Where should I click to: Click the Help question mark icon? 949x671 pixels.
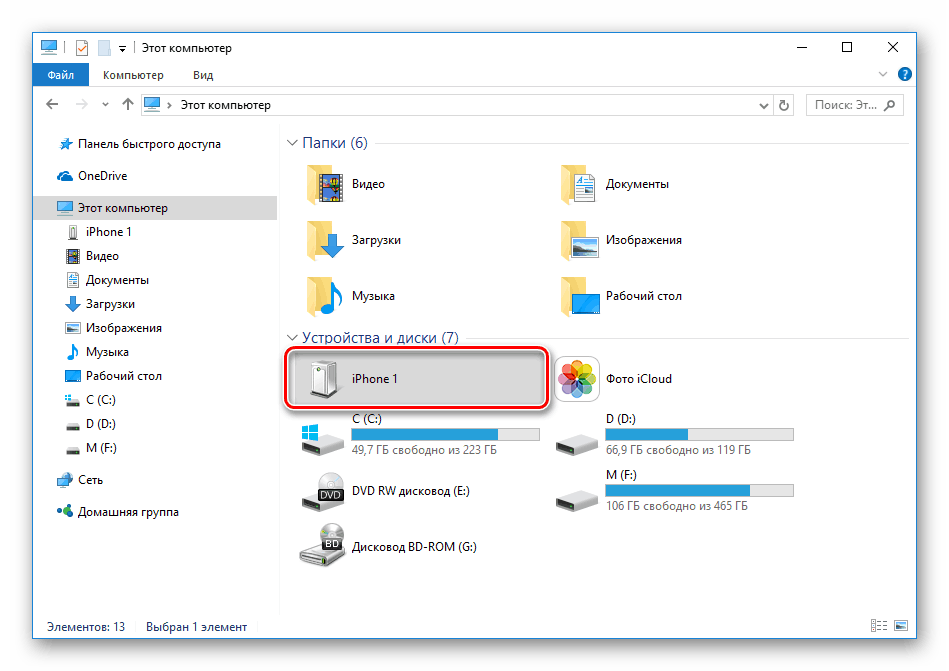(904, 74)
